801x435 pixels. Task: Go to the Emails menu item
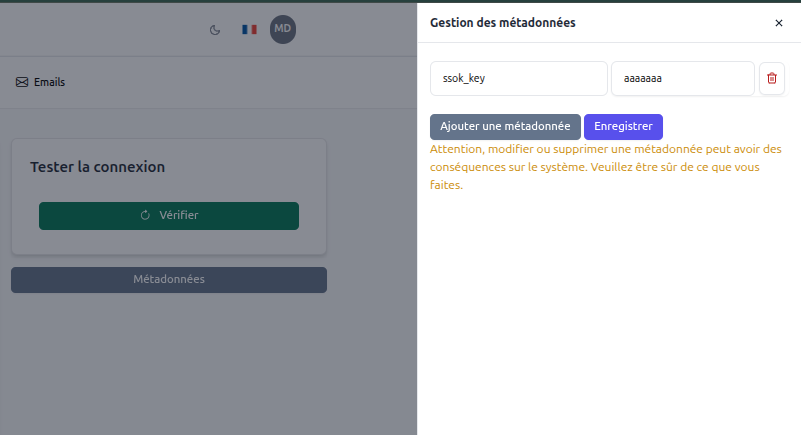tap(49, 83)
